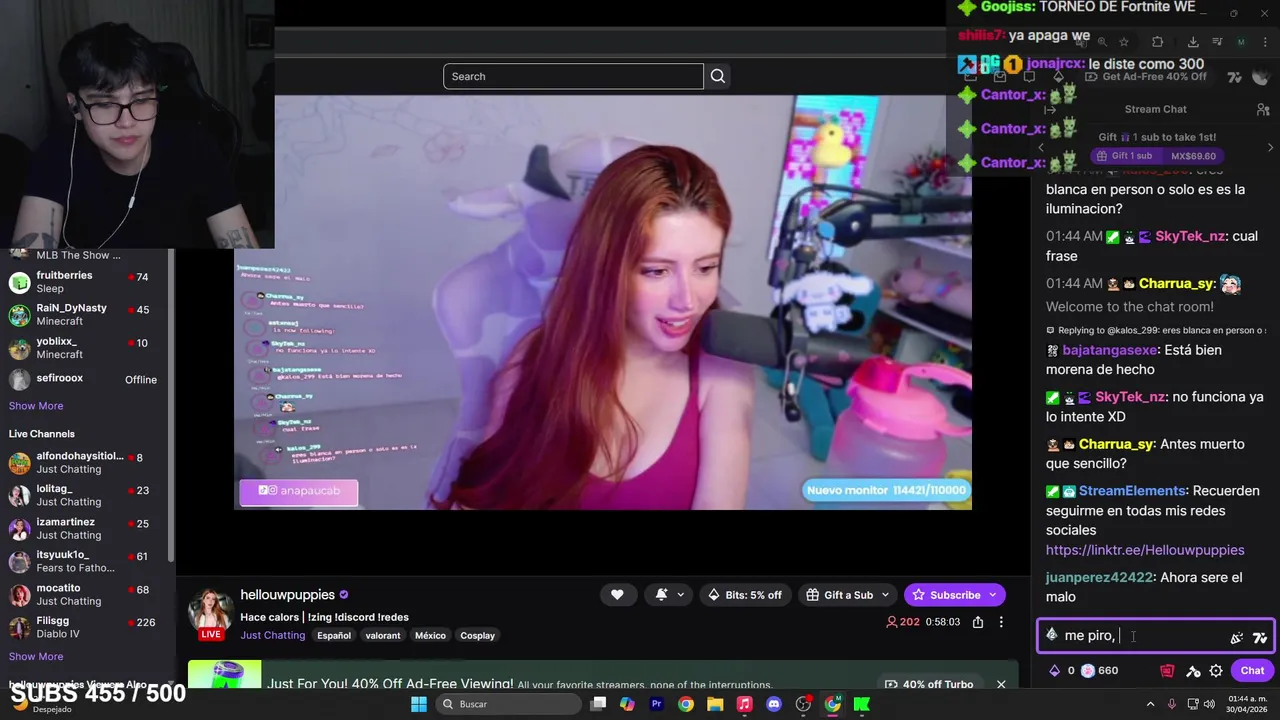Screen dimensions: 1280x720
Task: Open the browser media control icon
Action: 1215,42
